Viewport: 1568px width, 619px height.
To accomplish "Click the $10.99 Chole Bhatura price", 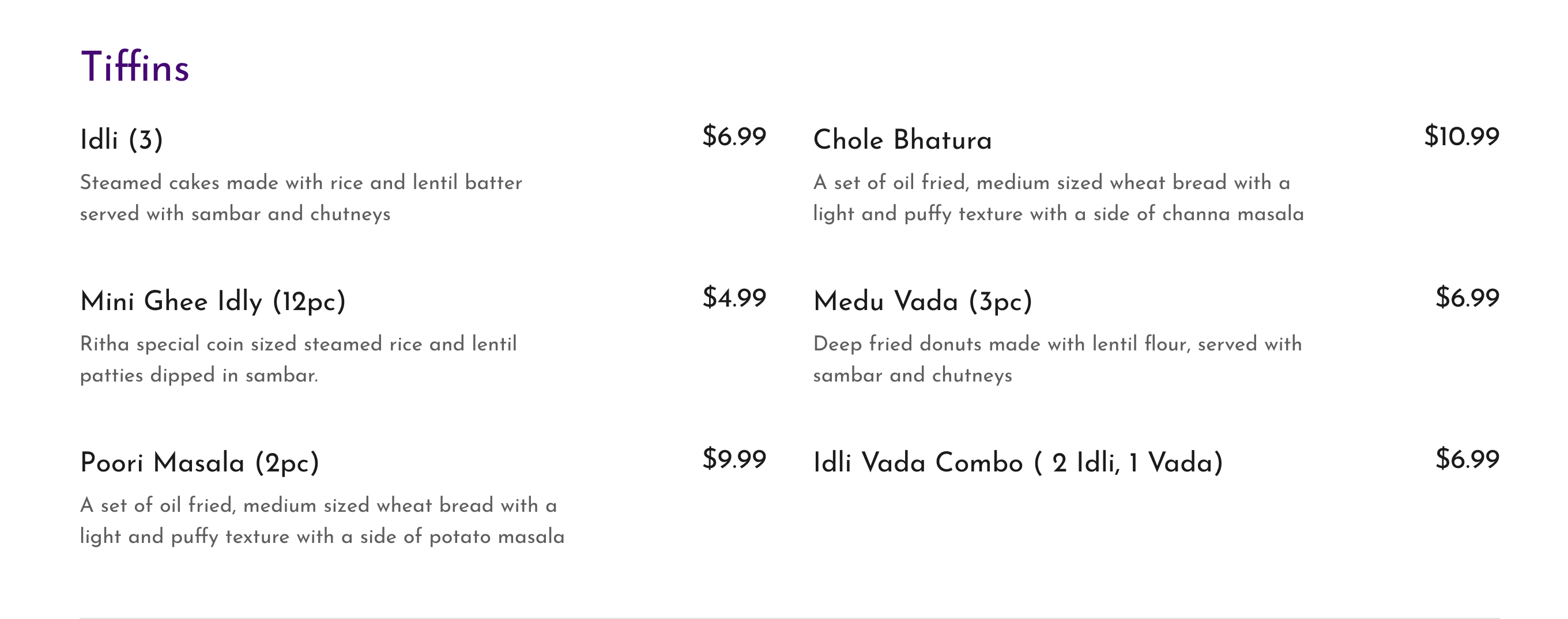I will pyautogui.click(x=1461, y=137).
